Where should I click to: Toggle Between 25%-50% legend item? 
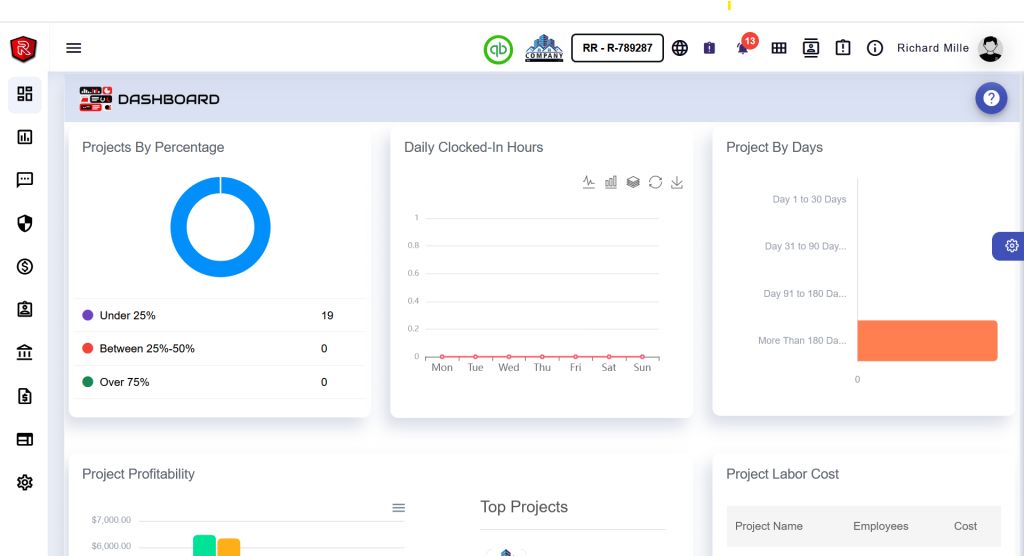click(x=146, y=349)
